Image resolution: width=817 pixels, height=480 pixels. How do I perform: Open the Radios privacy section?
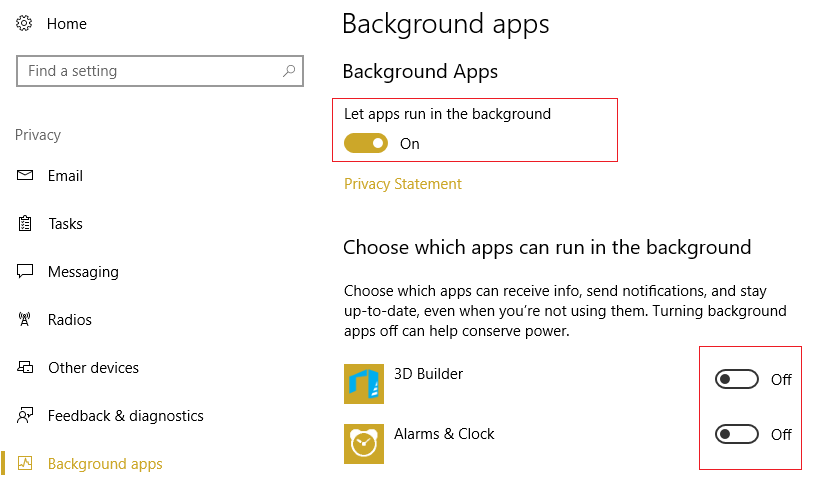(70, 320)
